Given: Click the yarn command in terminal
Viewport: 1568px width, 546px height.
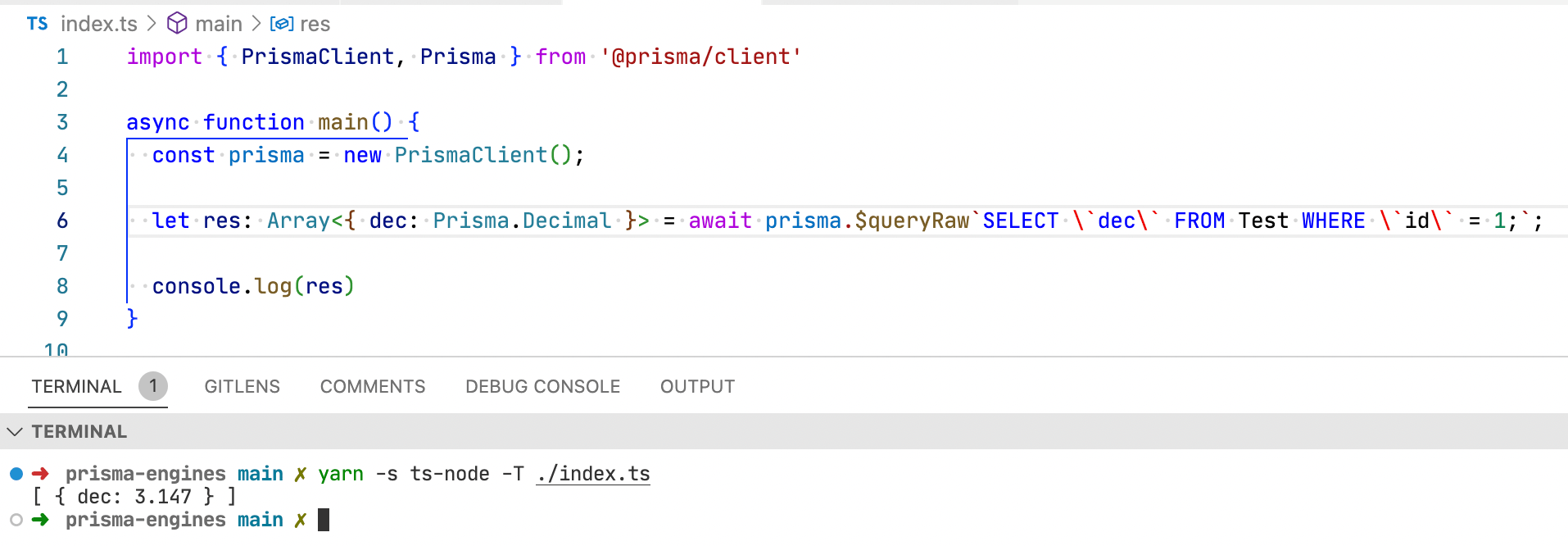Looking at the screenshot, I should click(x=341, y=474).
